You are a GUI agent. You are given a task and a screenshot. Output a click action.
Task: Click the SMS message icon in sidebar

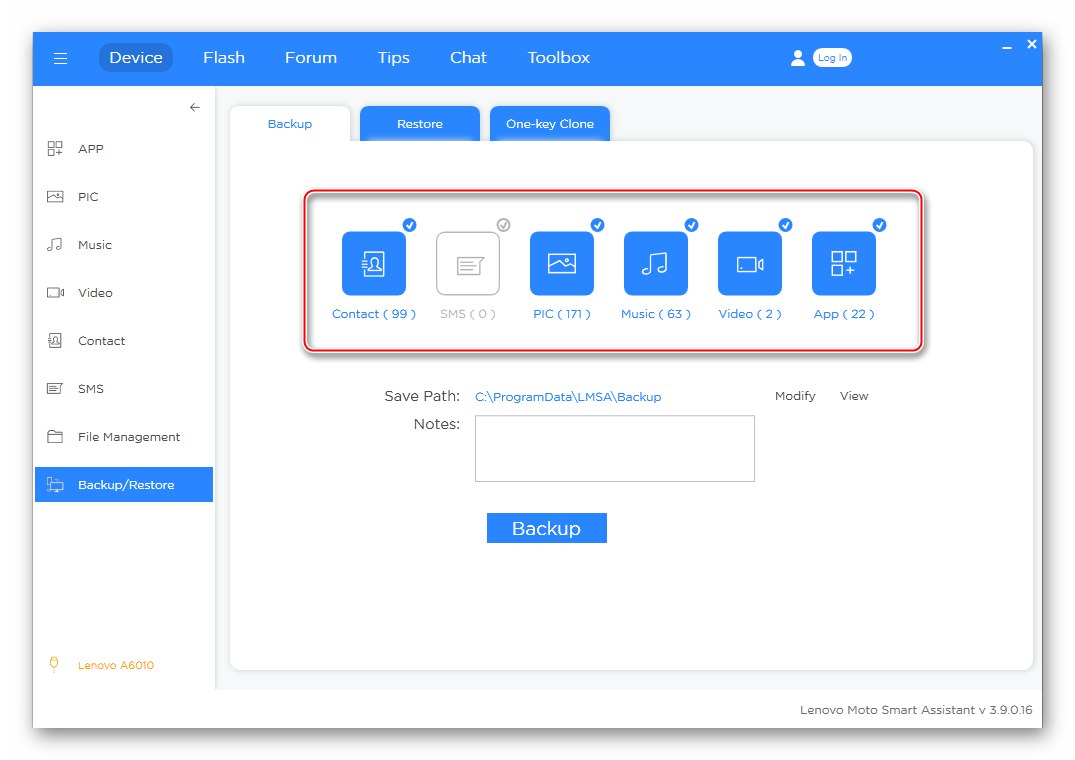(55, 389)
